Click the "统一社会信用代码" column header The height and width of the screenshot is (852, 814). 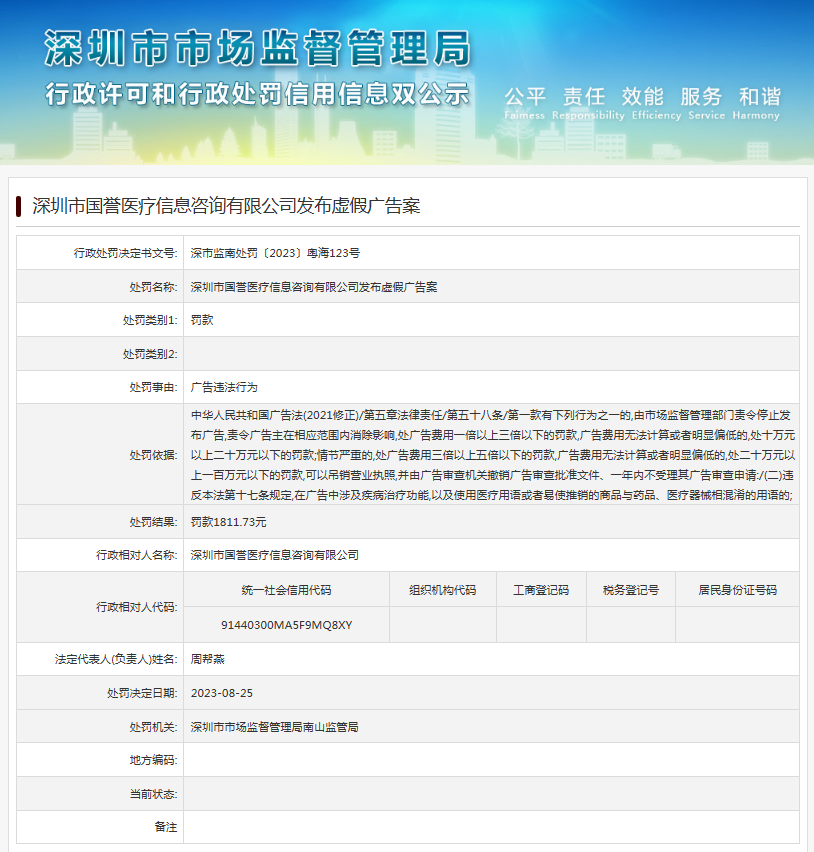286,590
